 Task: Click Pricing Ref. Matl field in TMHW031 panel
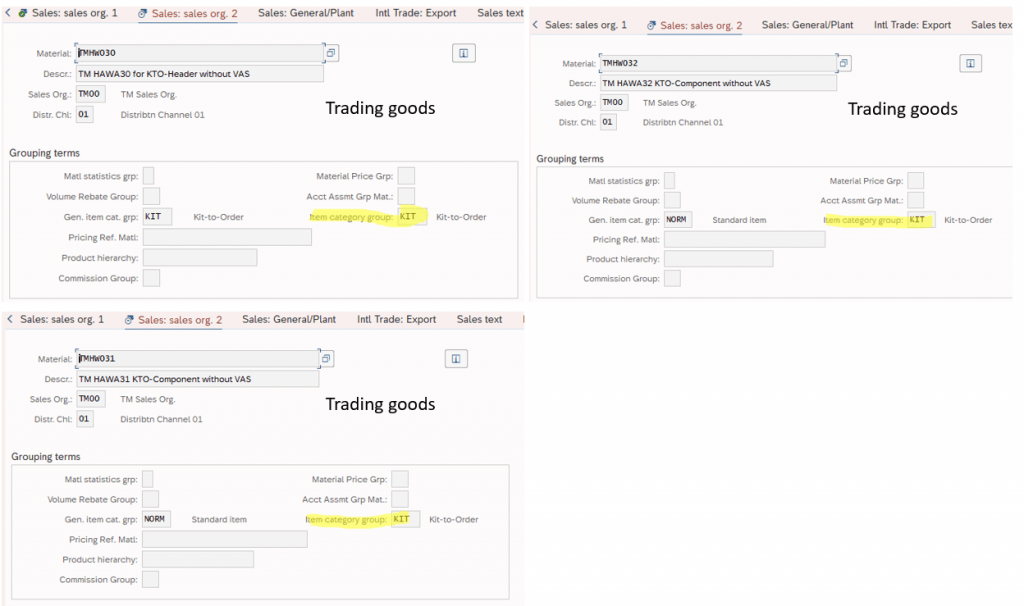tap(225, 539)
